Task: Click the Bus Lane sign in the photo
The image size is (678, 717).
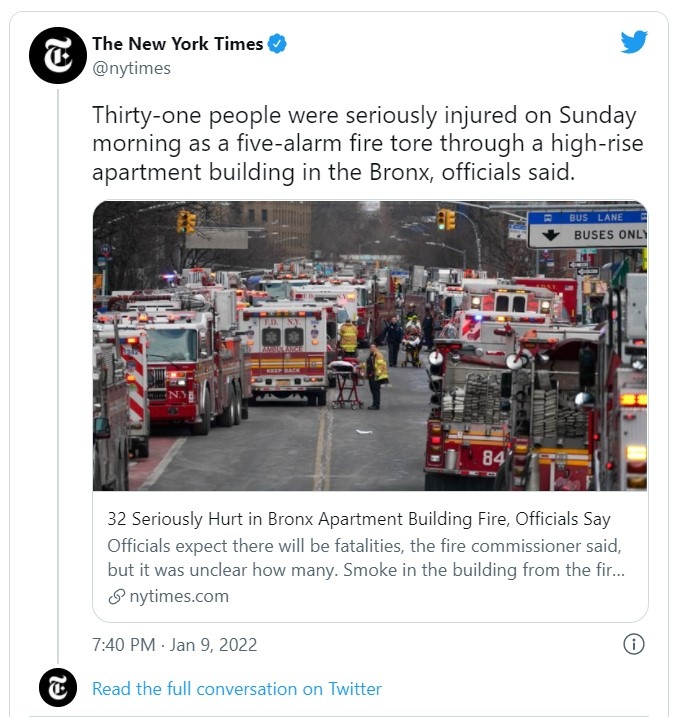Action: (x=587, y=230)
